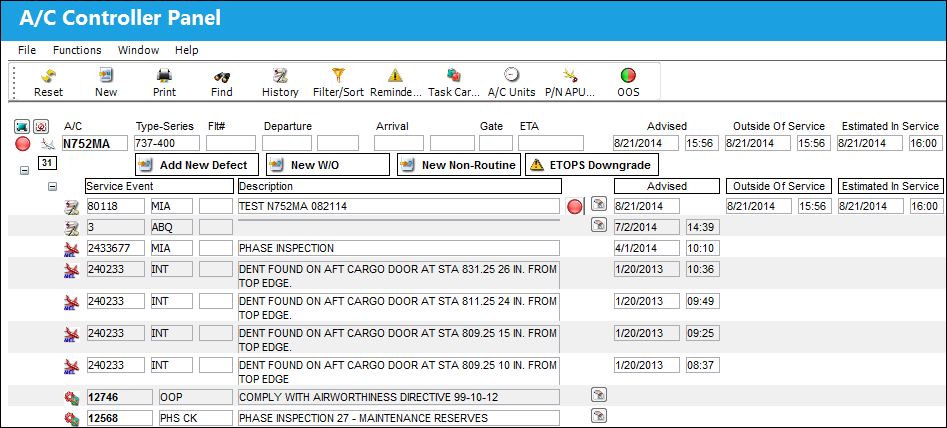Screen dimensions: 947x428
Task: Open the Functions menu
Action: click(77, 50)
